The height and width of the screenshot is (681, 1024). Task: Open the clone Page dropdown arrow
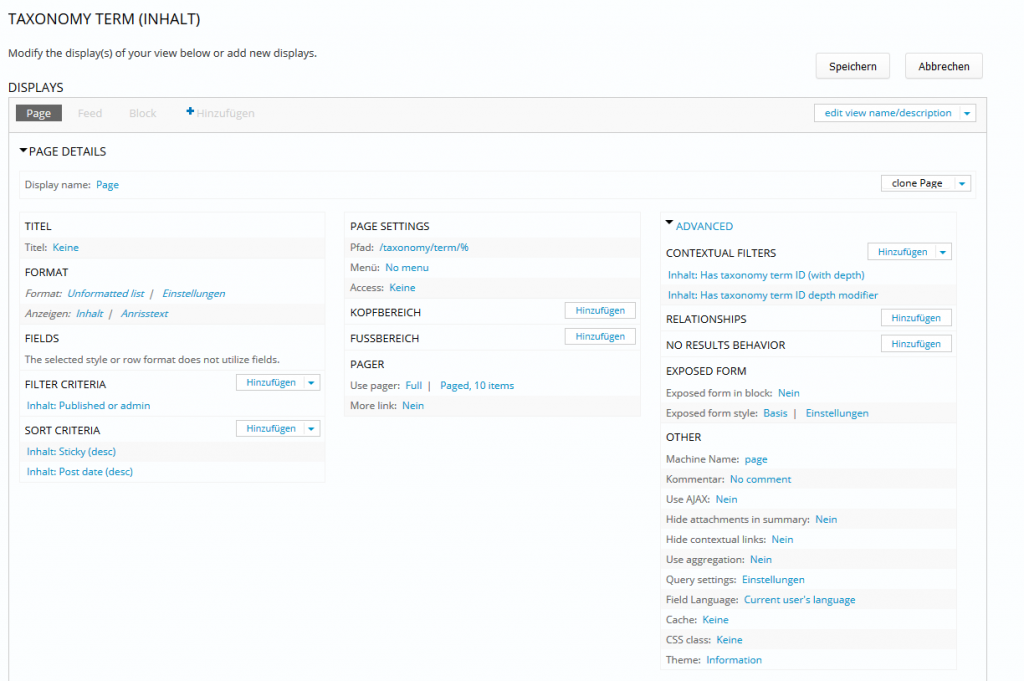click(961, 183)
